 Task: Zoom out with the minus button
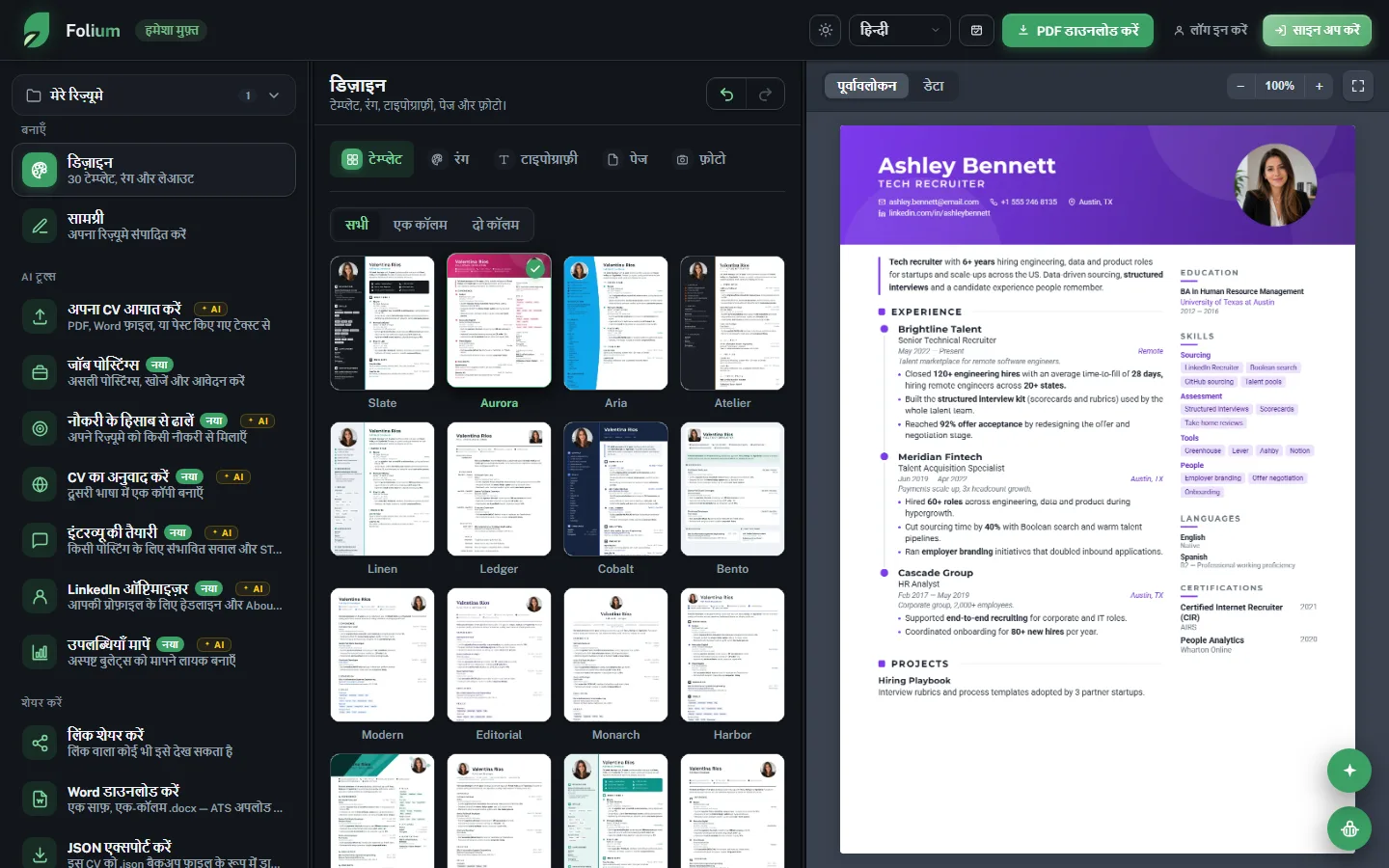(x=1241, y=86)
